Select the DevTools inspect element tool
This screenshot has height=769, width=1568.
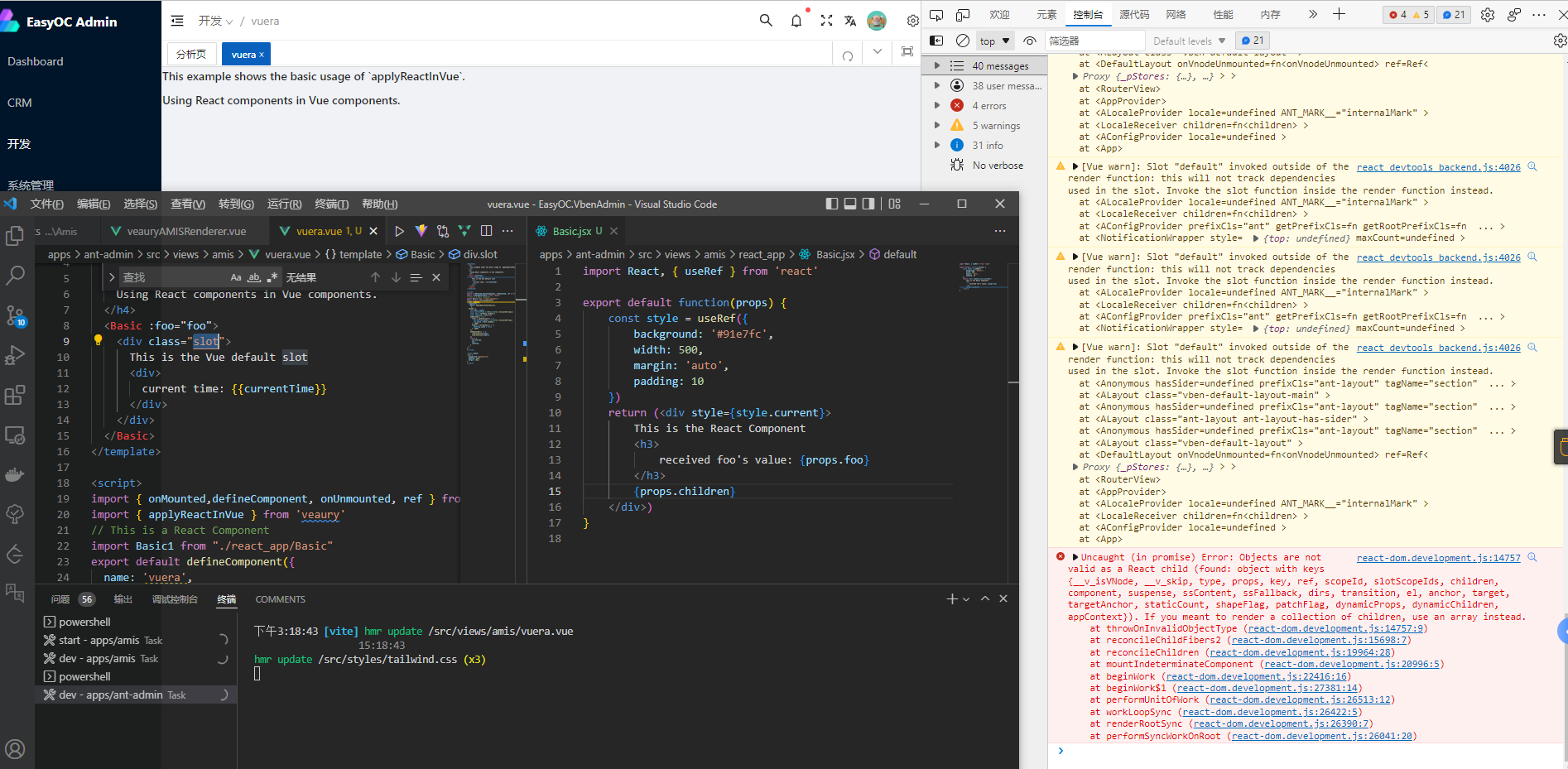936,14
